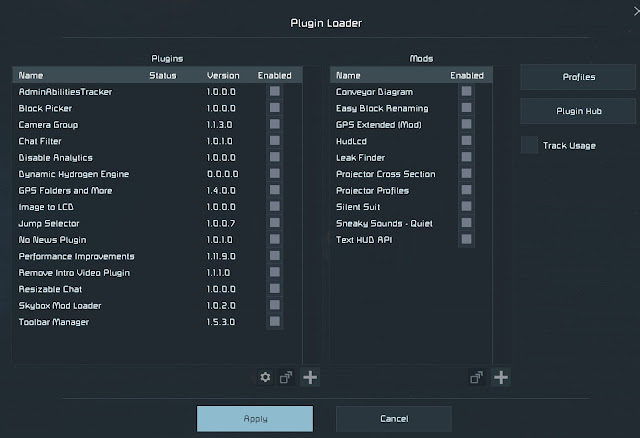Click the open-folder icon under the Mods list
This screenshot has height=438, width=640.
(x=476, y=377)
